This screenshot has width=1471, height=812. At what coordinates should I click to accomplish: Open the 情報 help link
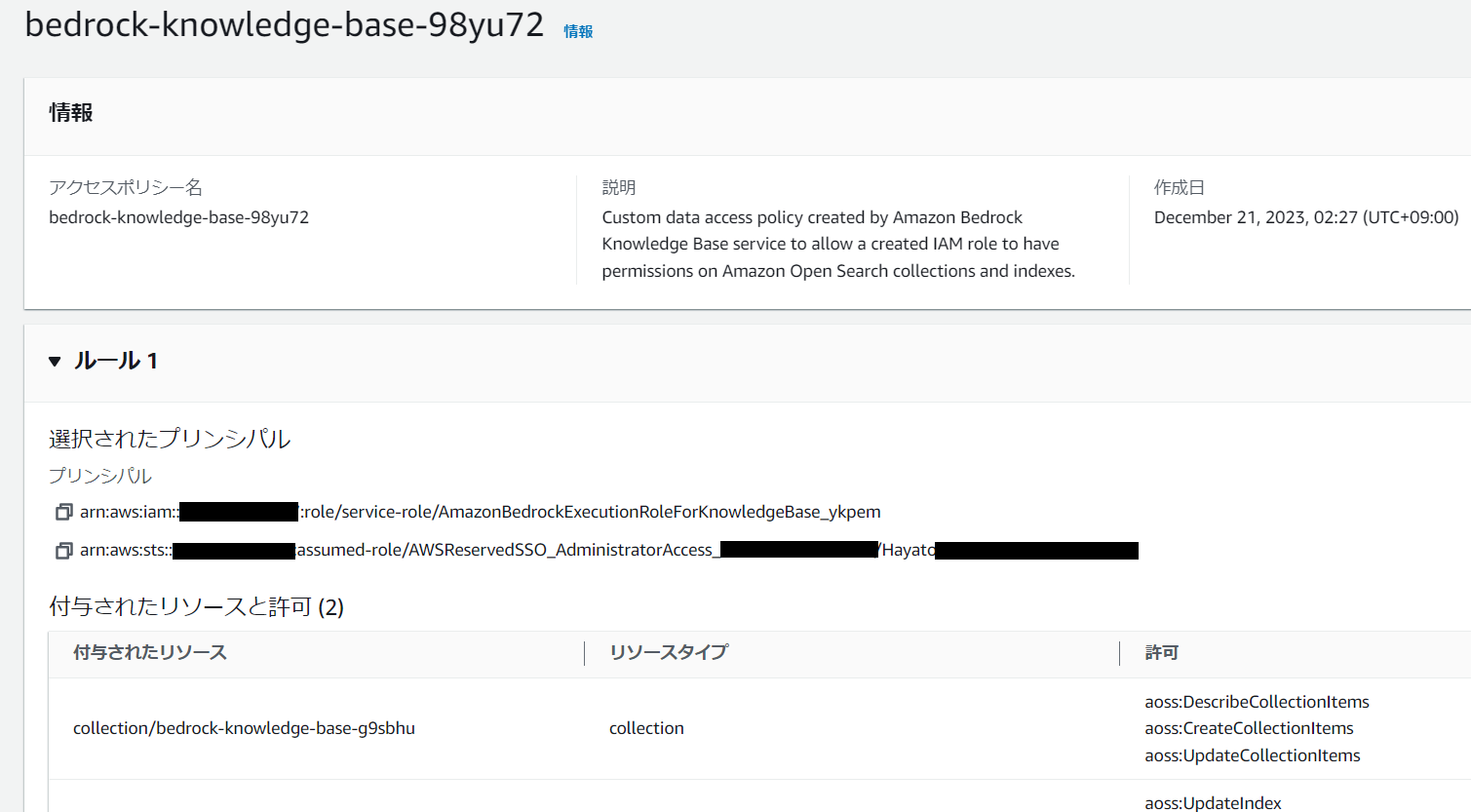578,30
